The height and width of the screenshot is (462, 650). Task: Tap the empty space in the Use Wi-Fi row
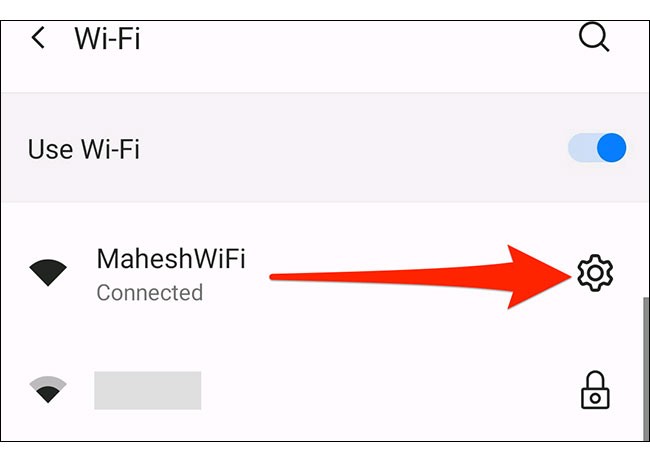click(x=350, y=150)
